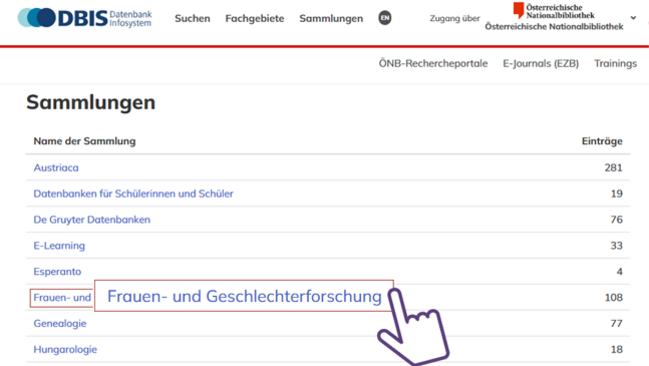Image resolution: width=649 pixels, height=366 pixels.
Task: Open E-Journals (EZB) link
Action: point(541,63)
